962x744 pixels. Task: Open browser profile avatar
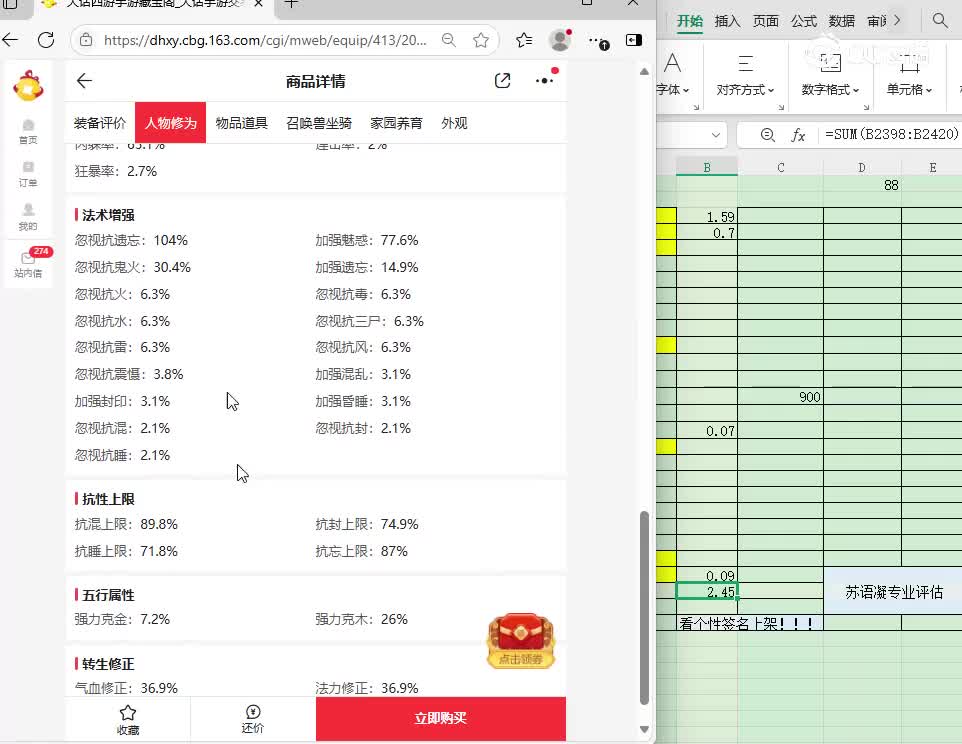560,40
